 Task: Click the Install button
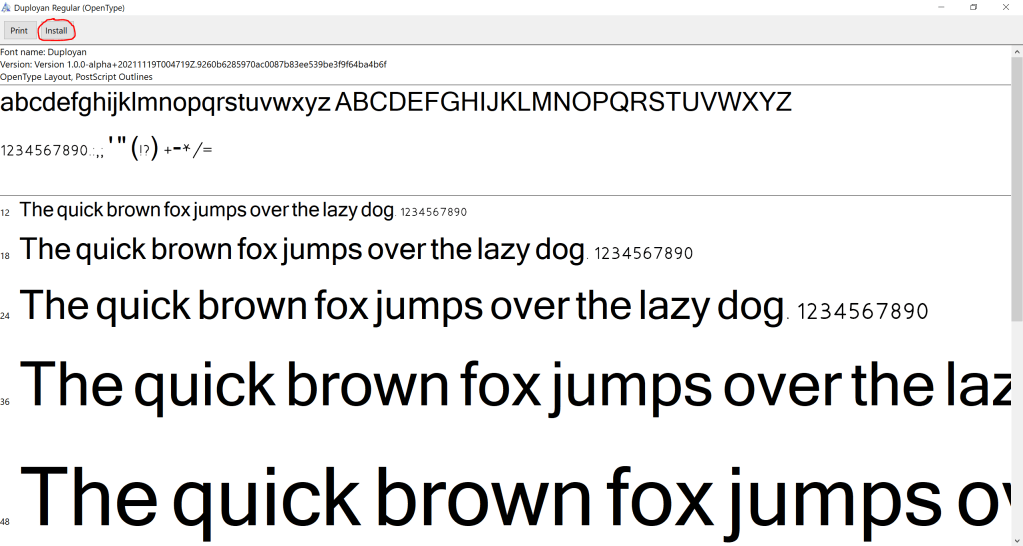[56, 31]
